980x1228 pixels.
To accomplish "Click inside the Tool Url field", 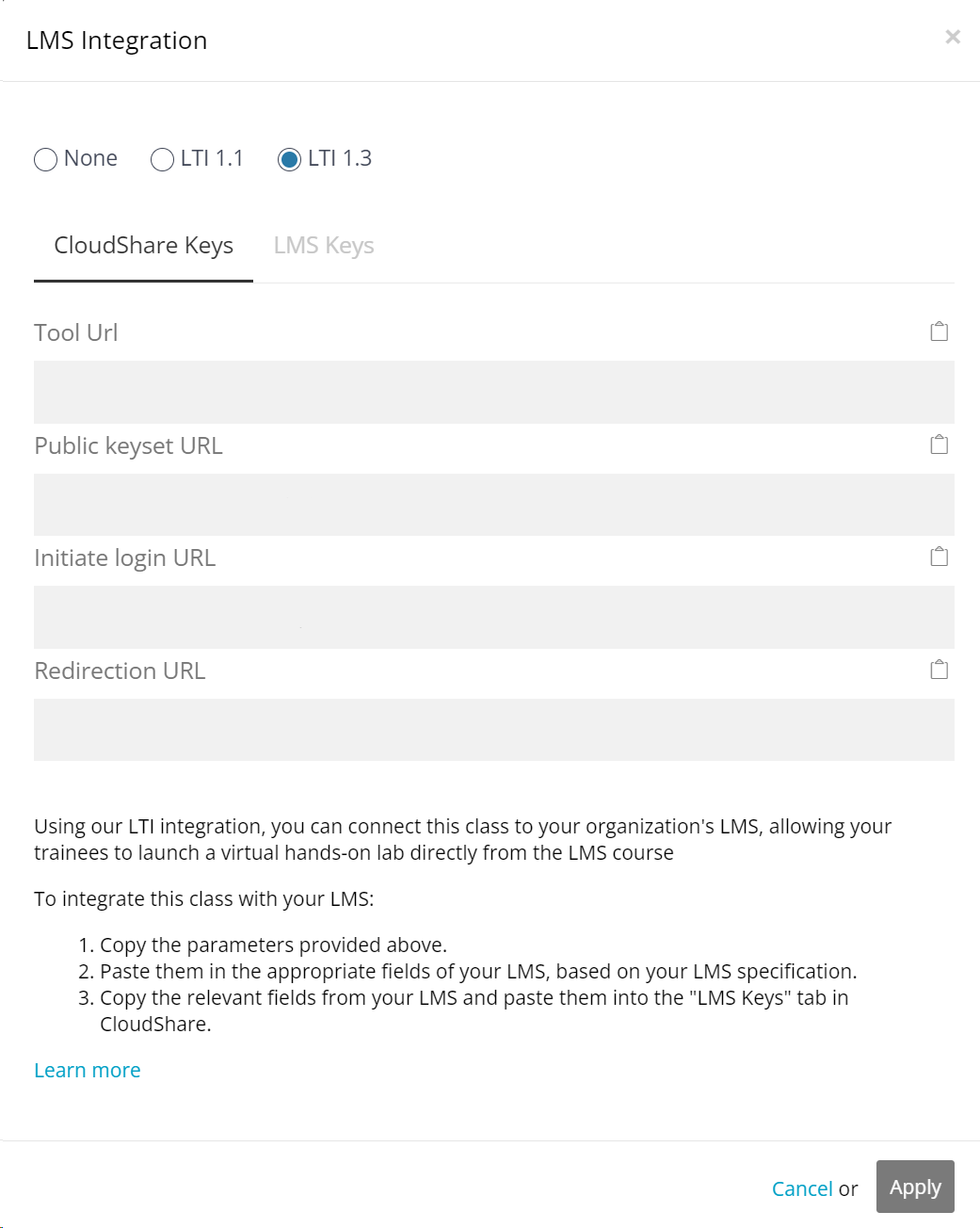I will (x=494, y=392).
